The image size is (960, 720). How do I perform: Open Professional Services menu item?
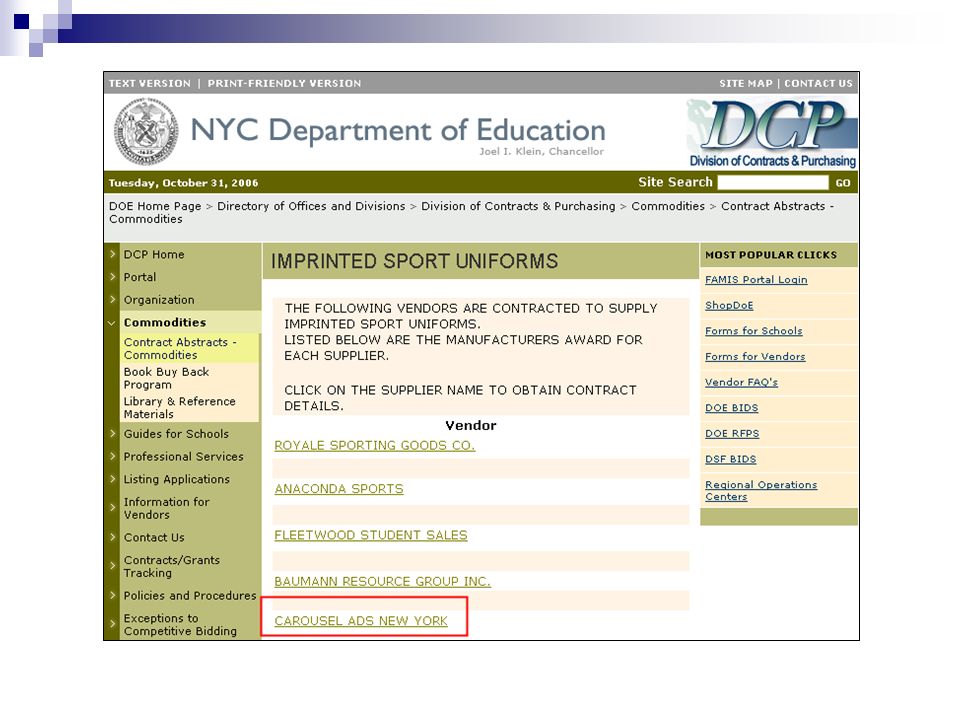click(184, 457)
